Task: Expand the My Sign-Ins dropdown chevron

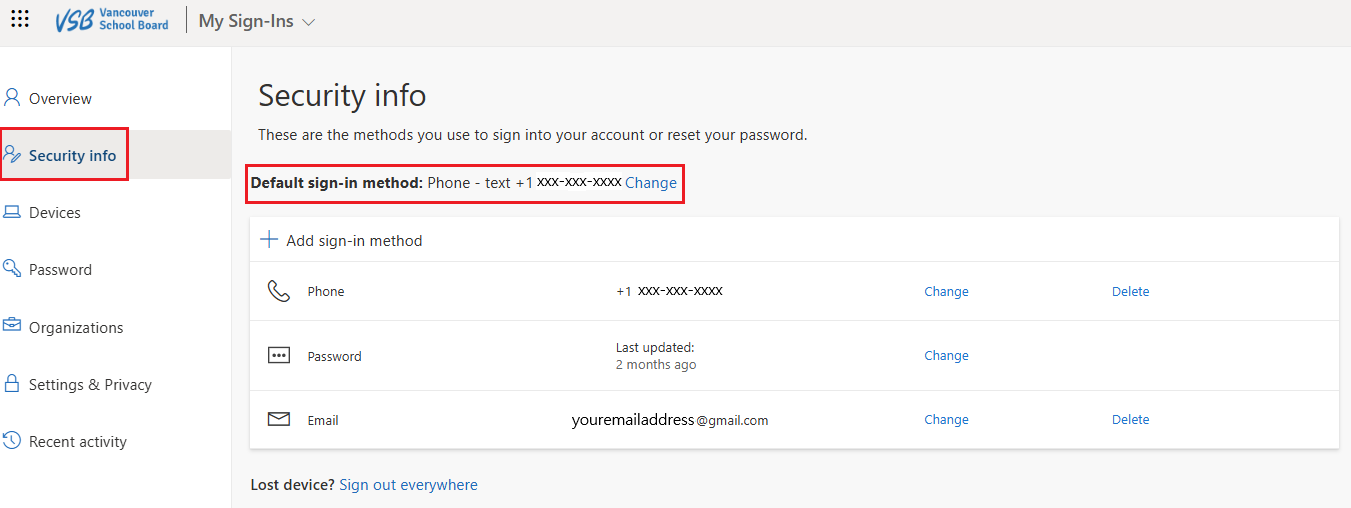Action: pyautogui.click(x=308, y=22)
